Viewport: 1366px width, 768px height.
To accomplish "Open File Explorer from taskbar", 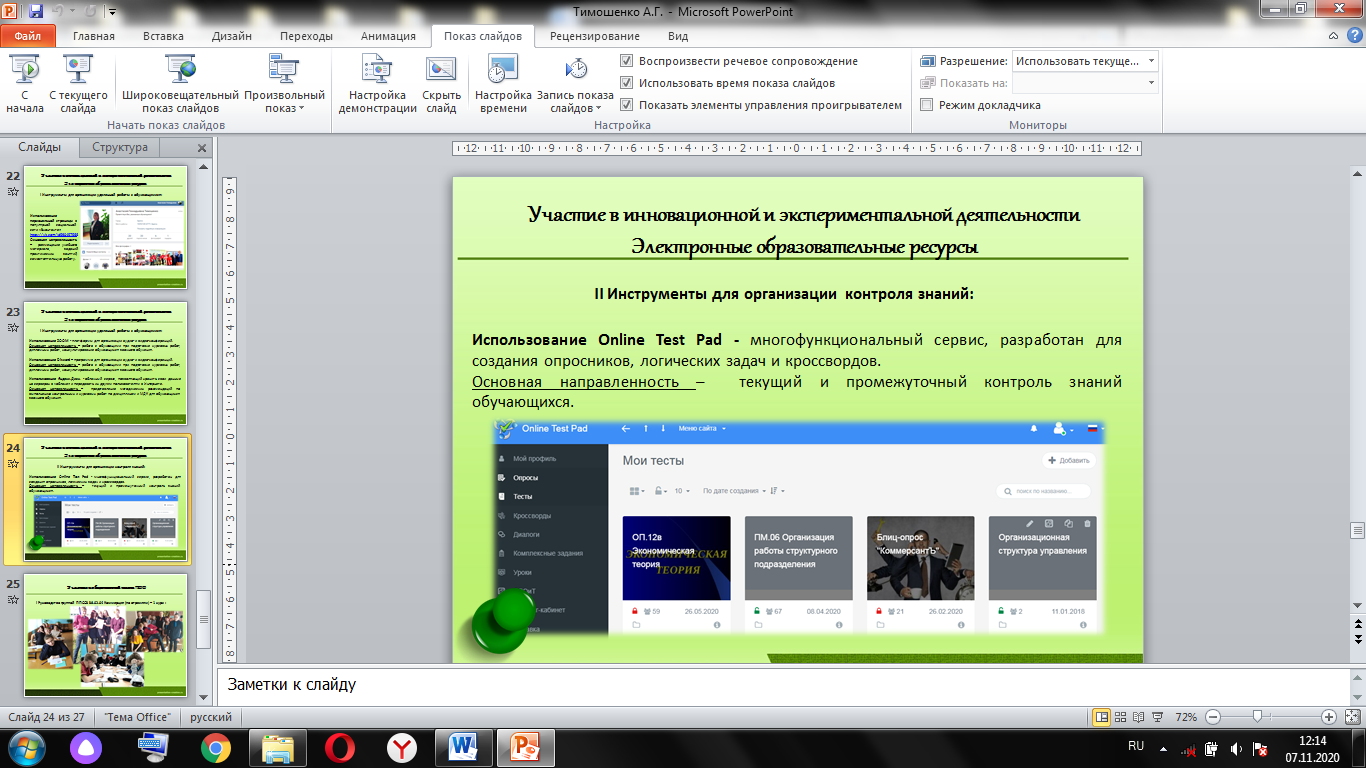I will pos(278,747).
